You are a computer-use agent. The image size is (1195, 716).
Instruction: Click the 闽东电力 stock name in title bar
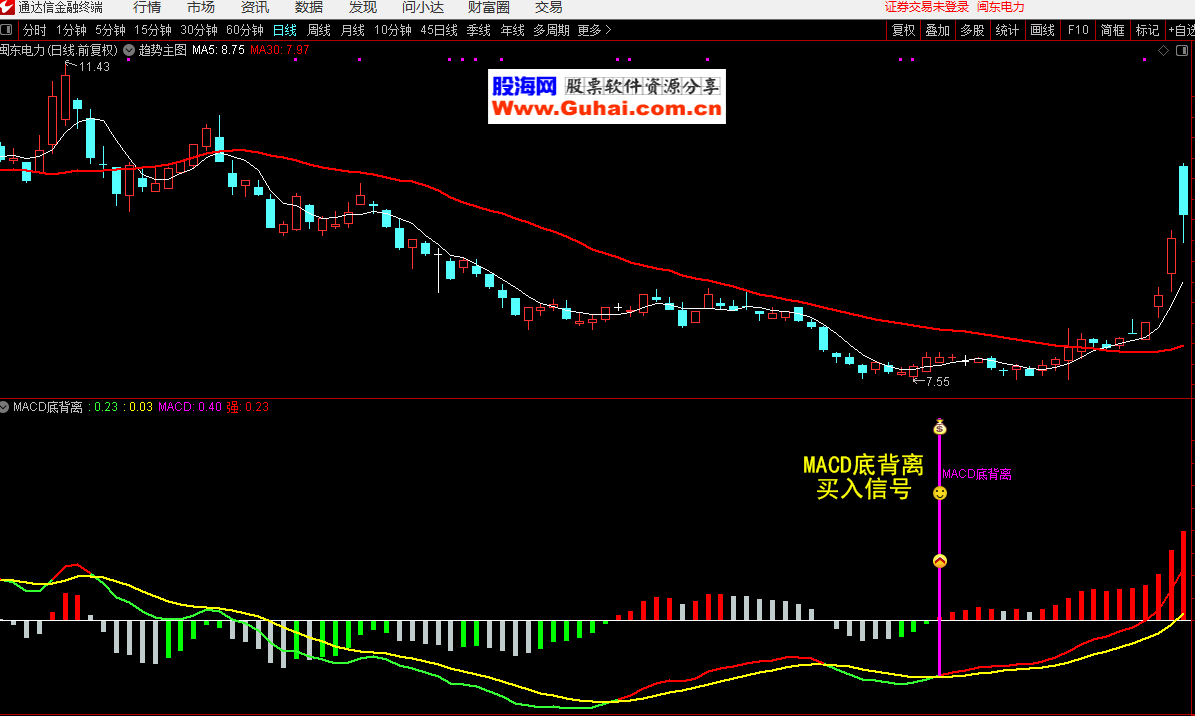1001,7
